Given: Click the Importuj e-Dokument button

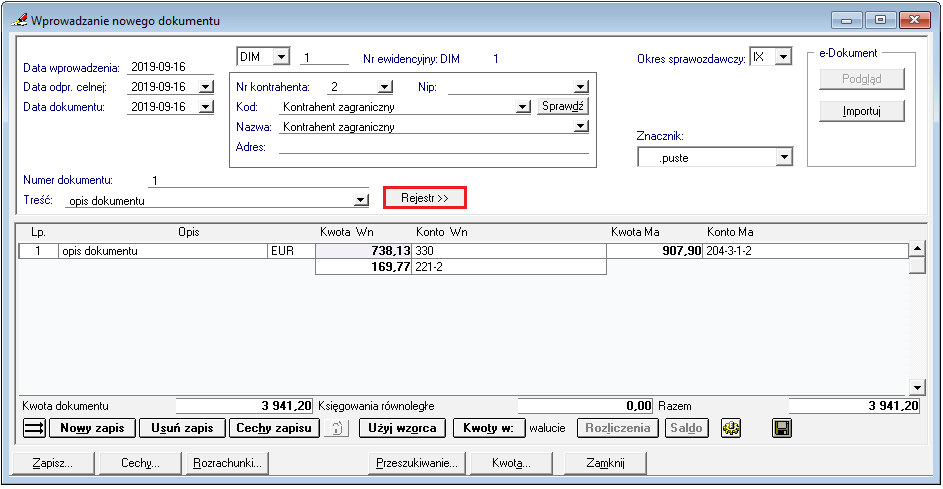Looking at the screenshot, I should tap(861, 111).
